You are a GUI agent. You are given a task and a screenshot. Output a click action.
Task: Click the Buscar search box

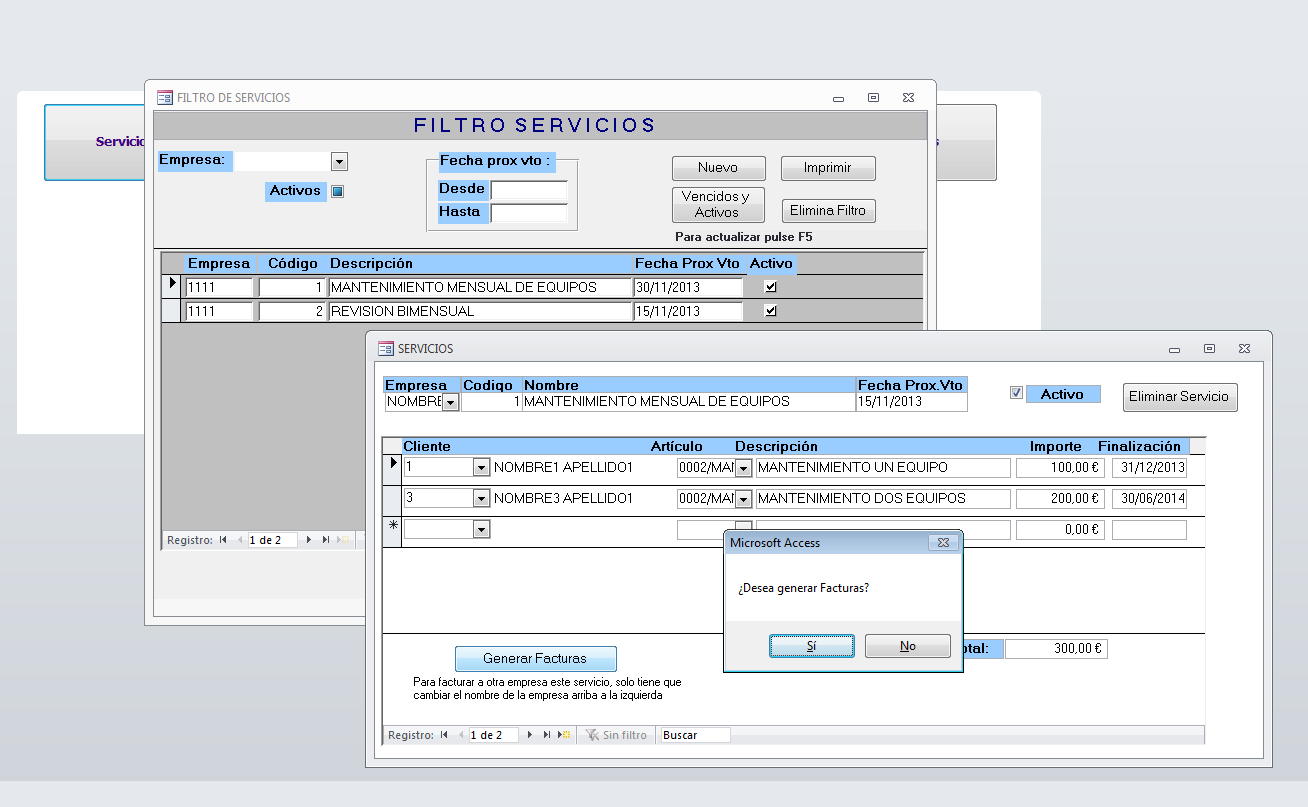pyautogui.click(x=695, y=735)
